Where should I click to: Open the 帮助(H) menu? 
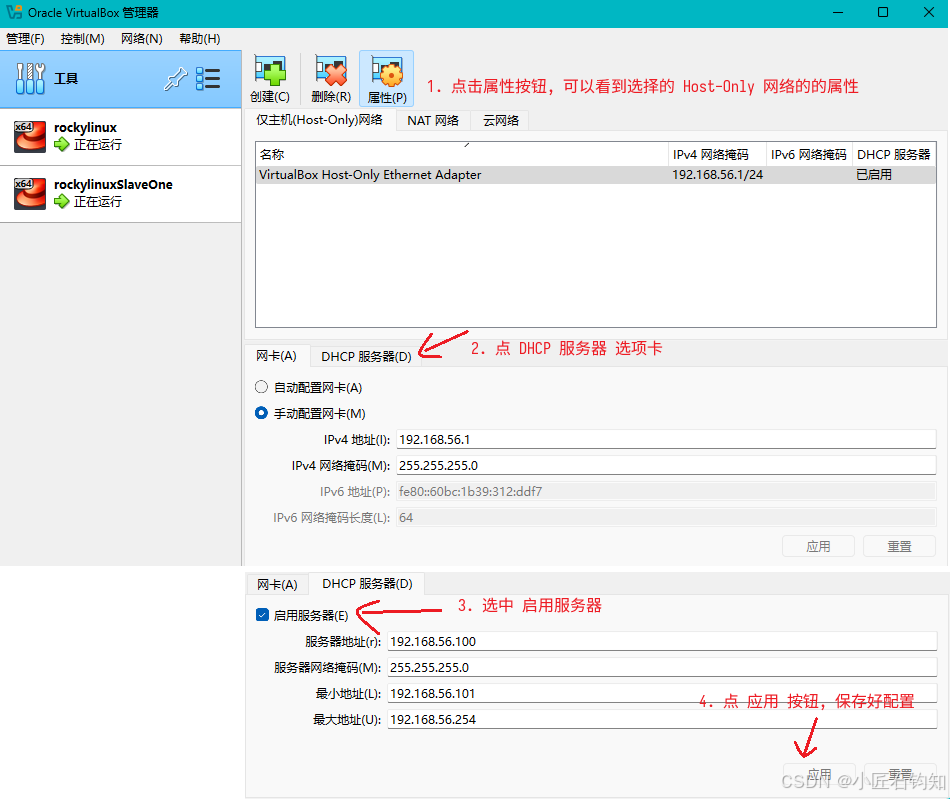click(x=199, y=39)
